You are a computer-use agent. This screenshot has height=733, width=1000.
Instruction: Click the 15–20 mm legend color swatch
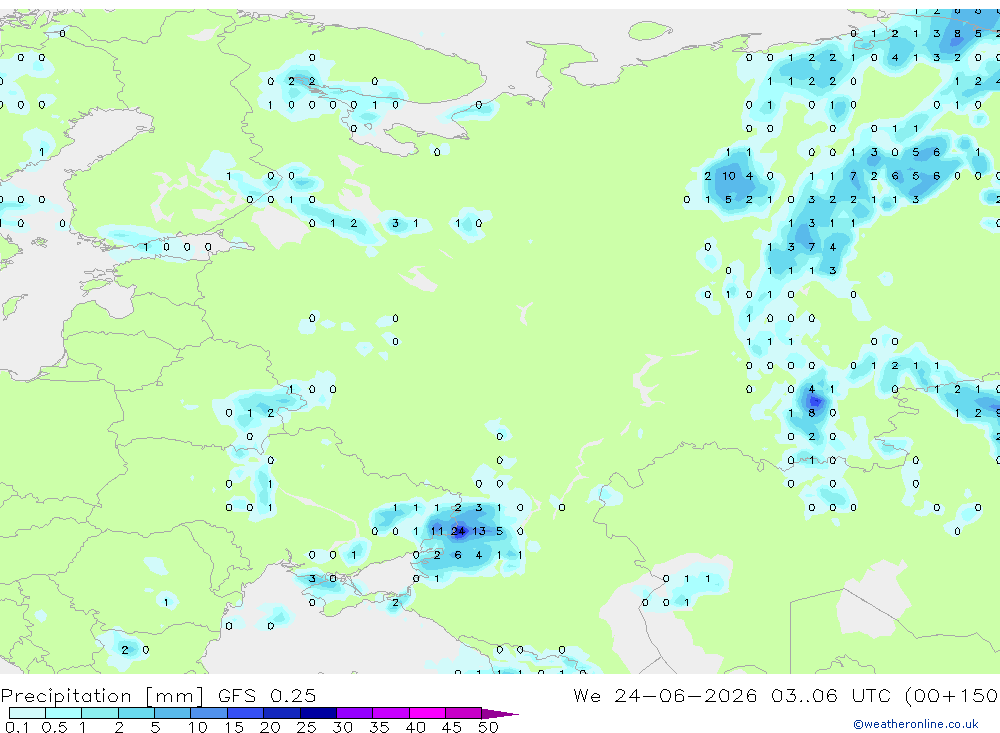coord(245,713)
